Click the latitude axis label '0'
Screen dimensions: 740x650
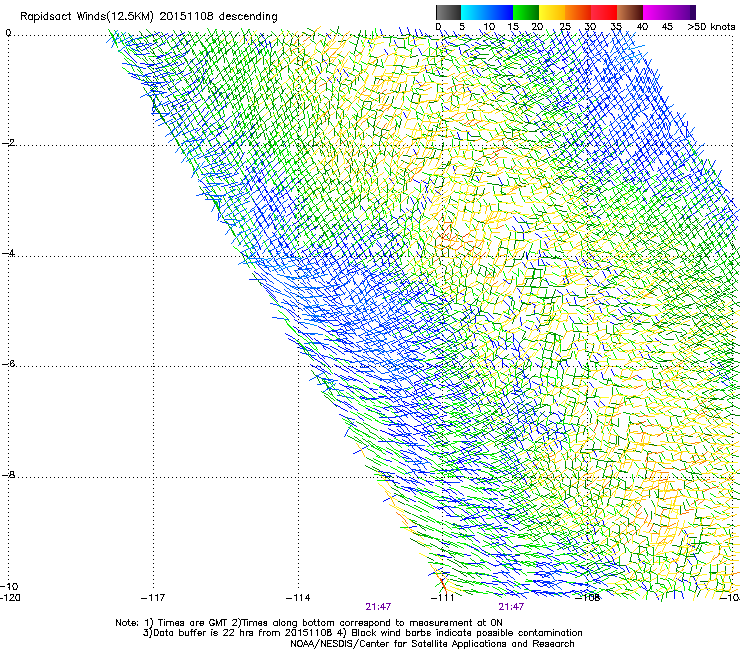pyautogui.click(x=8, y=33)
